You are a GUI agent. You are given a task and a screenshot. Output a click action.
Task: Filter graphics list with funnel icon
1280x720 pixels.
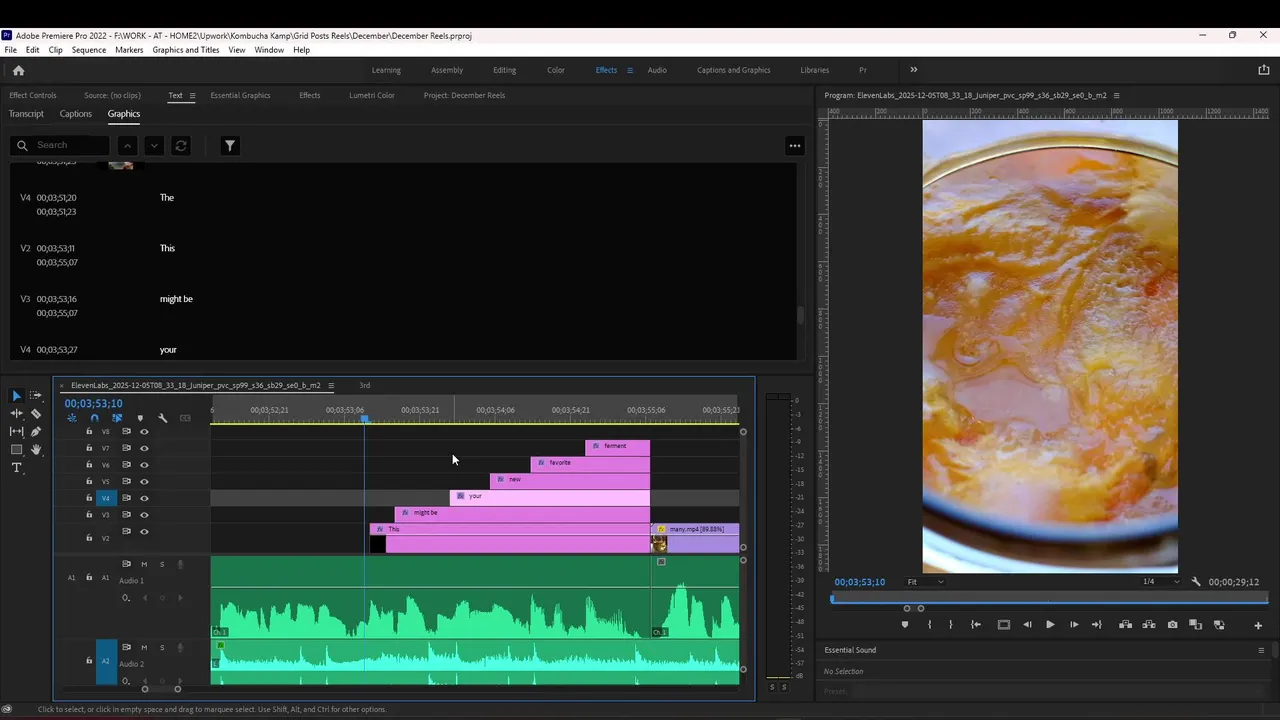pos(230,145)
